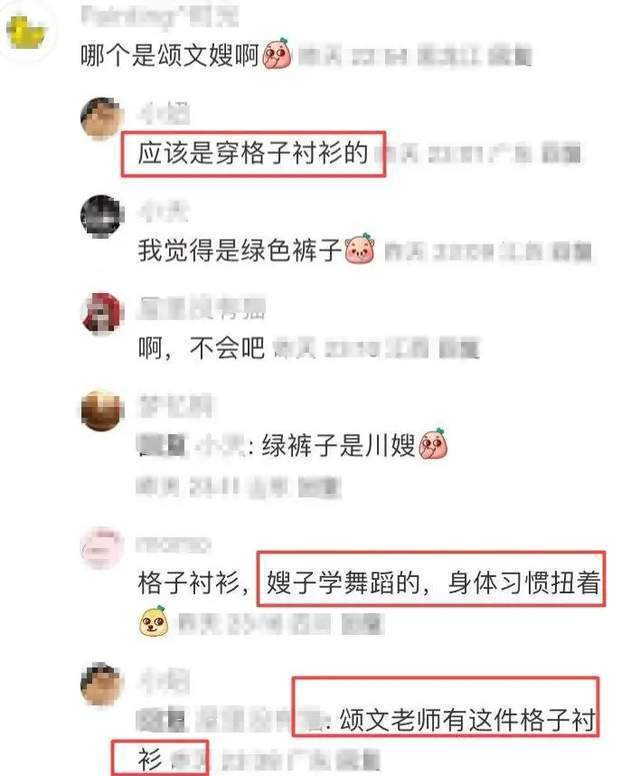640x776 pixels.
Task: Select the comment 我觉得是绿色裤子
Action: (x=240, y=250)
